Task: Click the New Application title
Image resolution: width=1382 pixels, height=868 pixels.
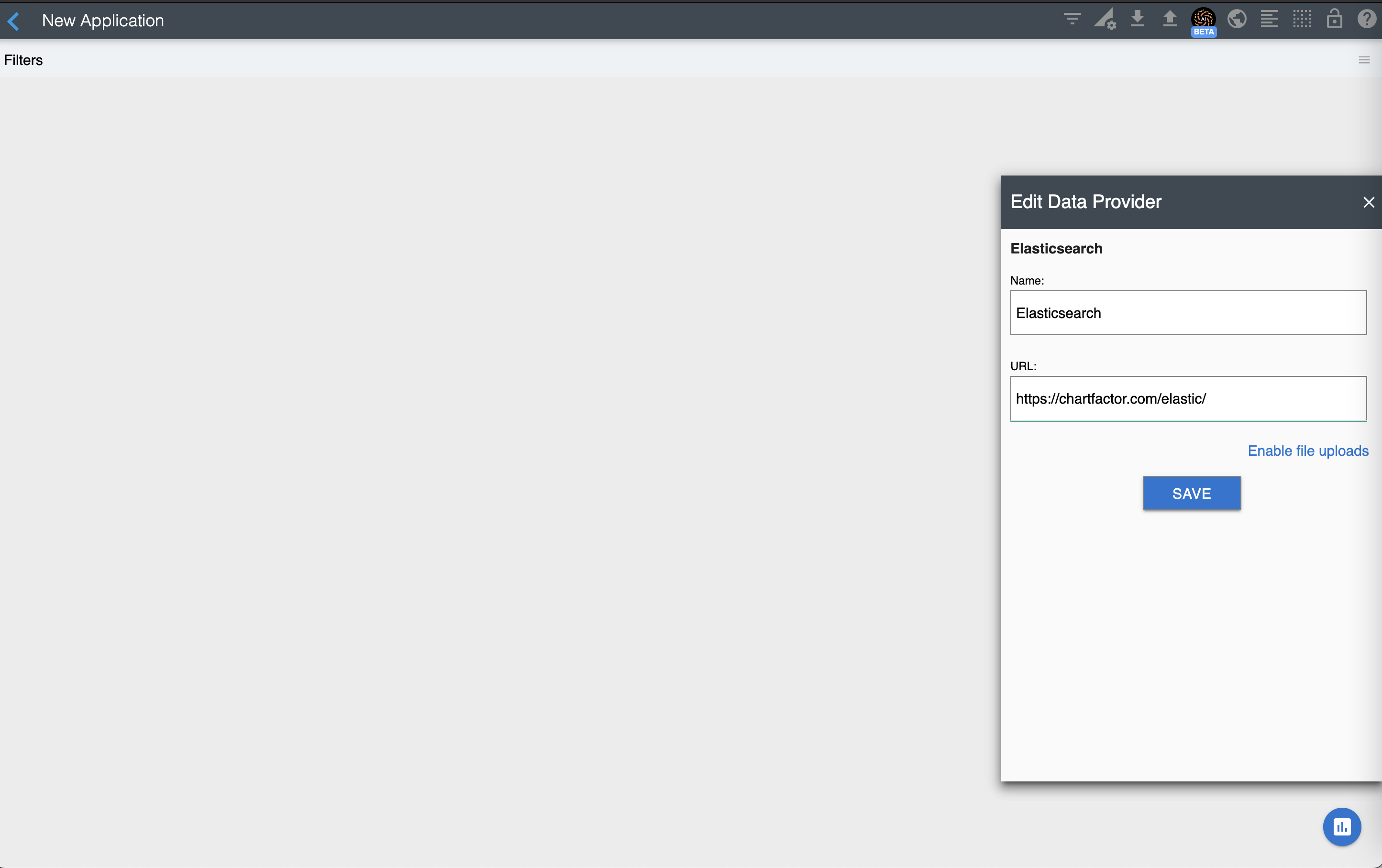Action: click(103, 21)
